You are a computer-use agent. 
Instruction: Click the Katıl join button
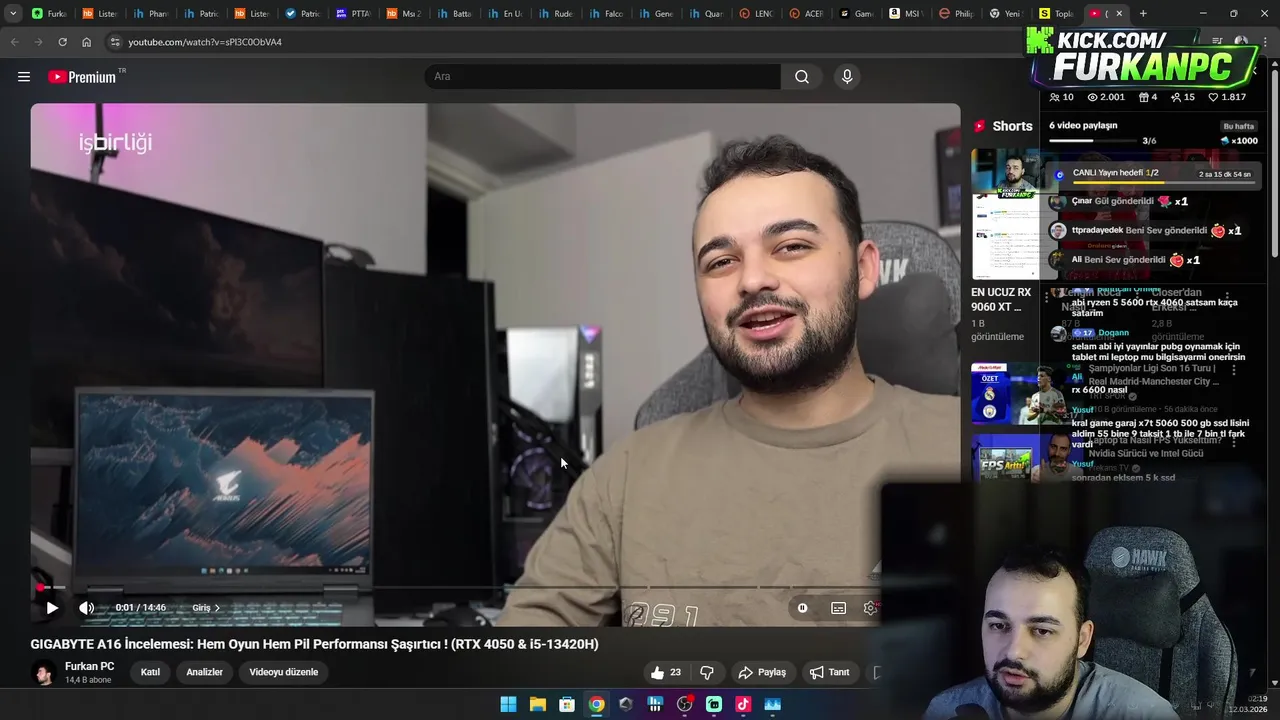click(x=150, y=672)
